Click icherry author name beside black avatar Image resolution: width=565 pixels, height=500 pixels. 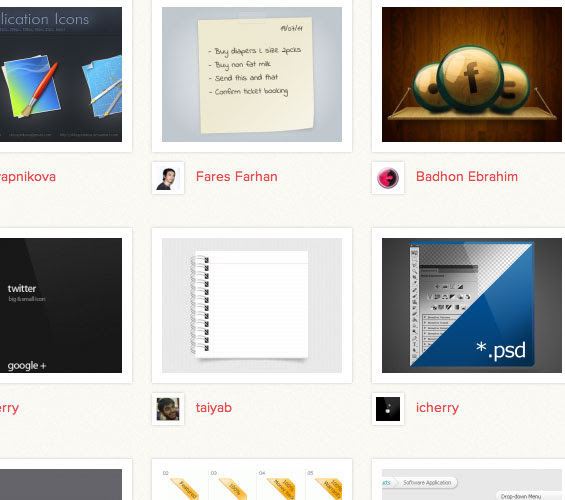click(x=437, y=408)
